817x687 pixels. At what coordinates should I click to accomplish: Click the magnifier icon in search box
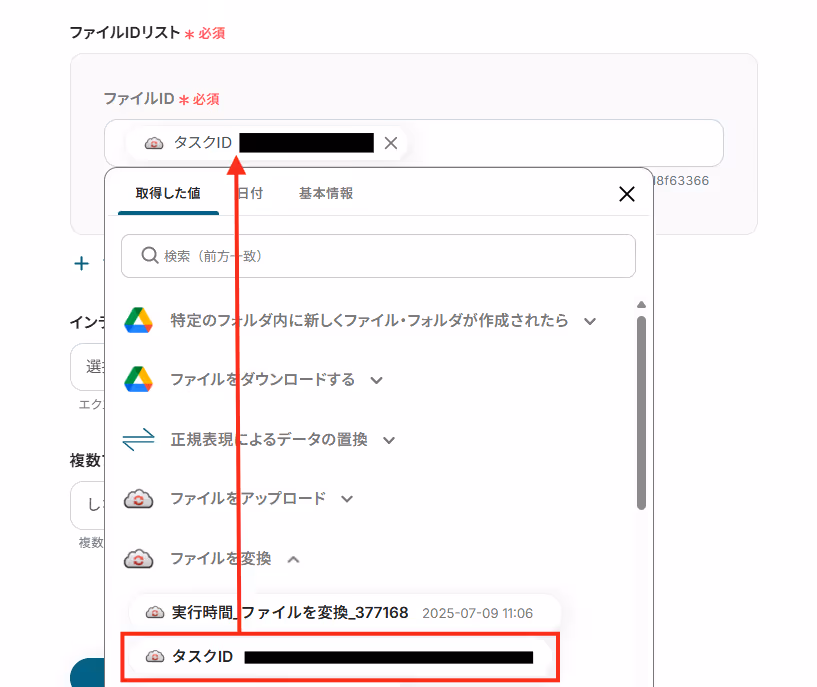click(x=150, y=255)
